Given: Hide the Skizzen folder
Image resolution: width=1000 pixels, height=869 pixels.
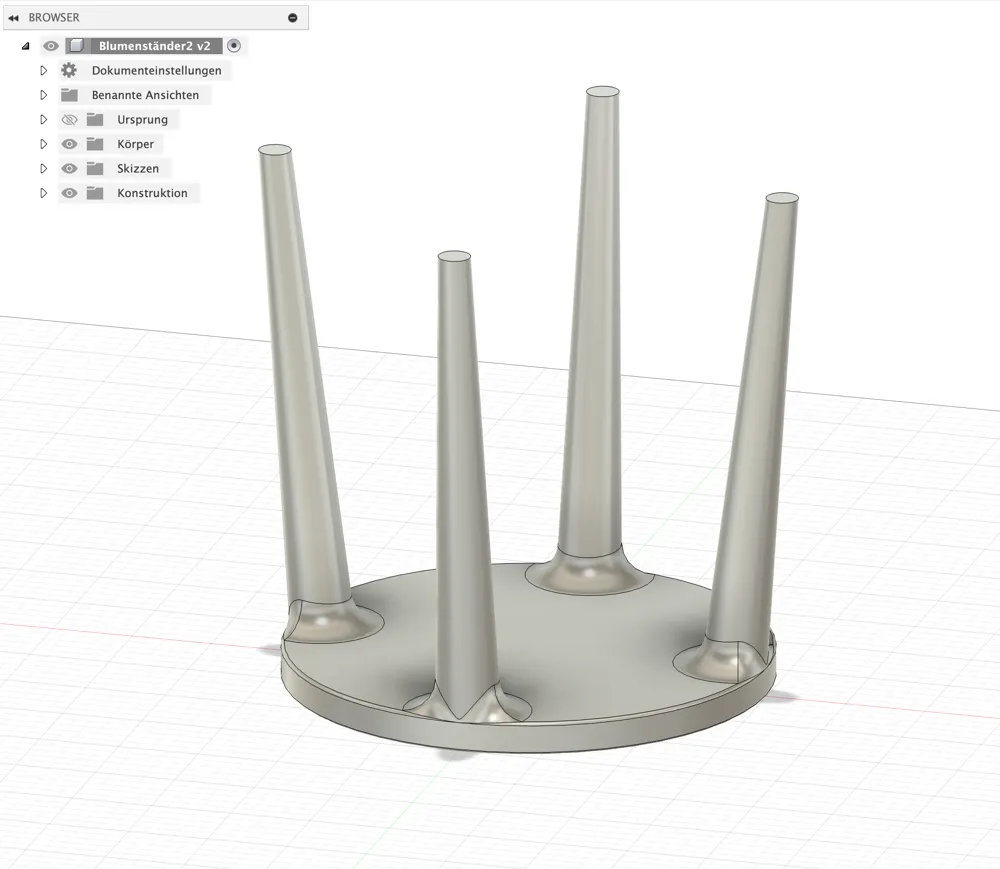Looking at the screenshot, I should pos(69,168).
